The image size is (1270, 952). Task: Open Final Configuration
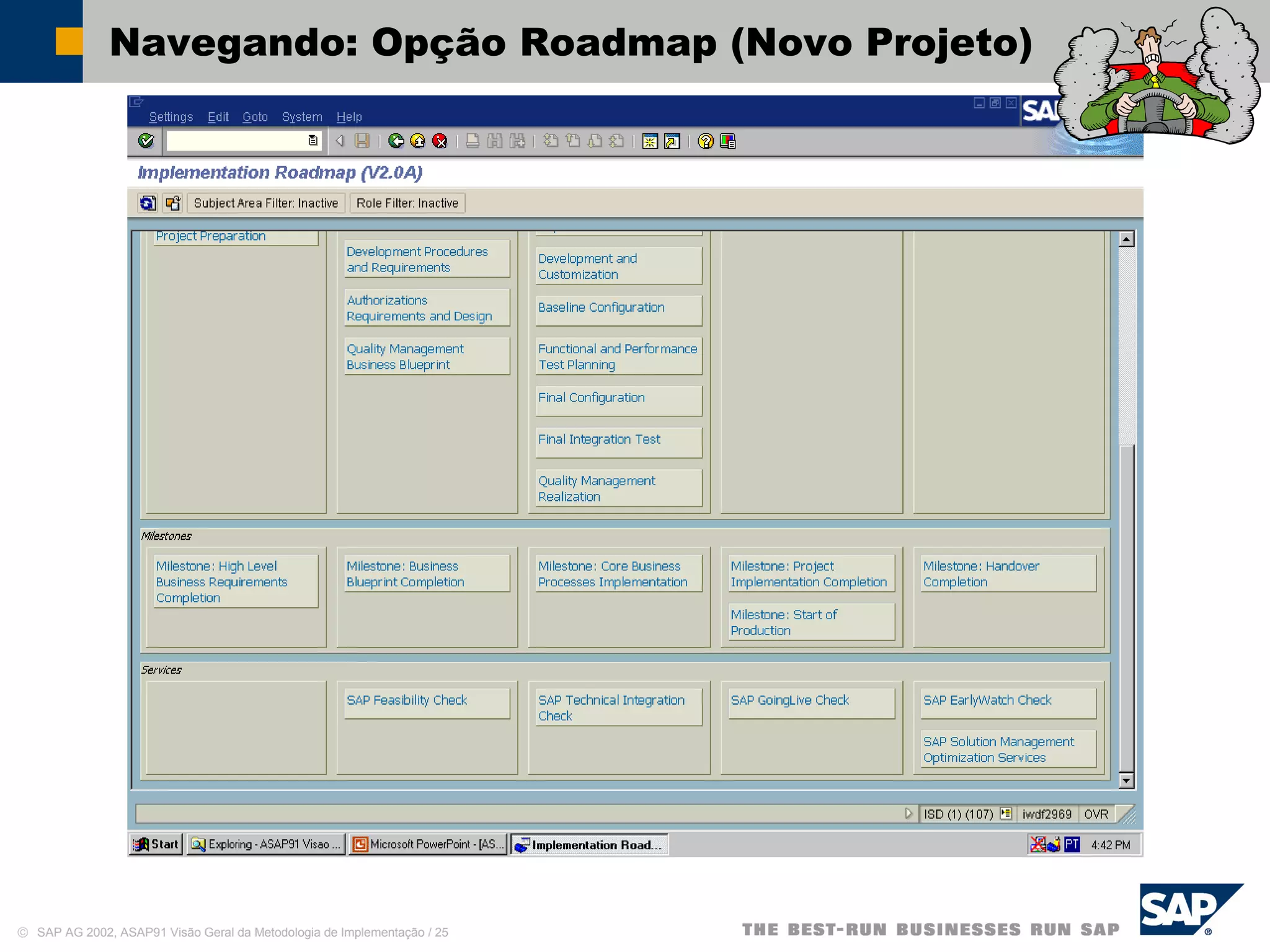[618, 400]
